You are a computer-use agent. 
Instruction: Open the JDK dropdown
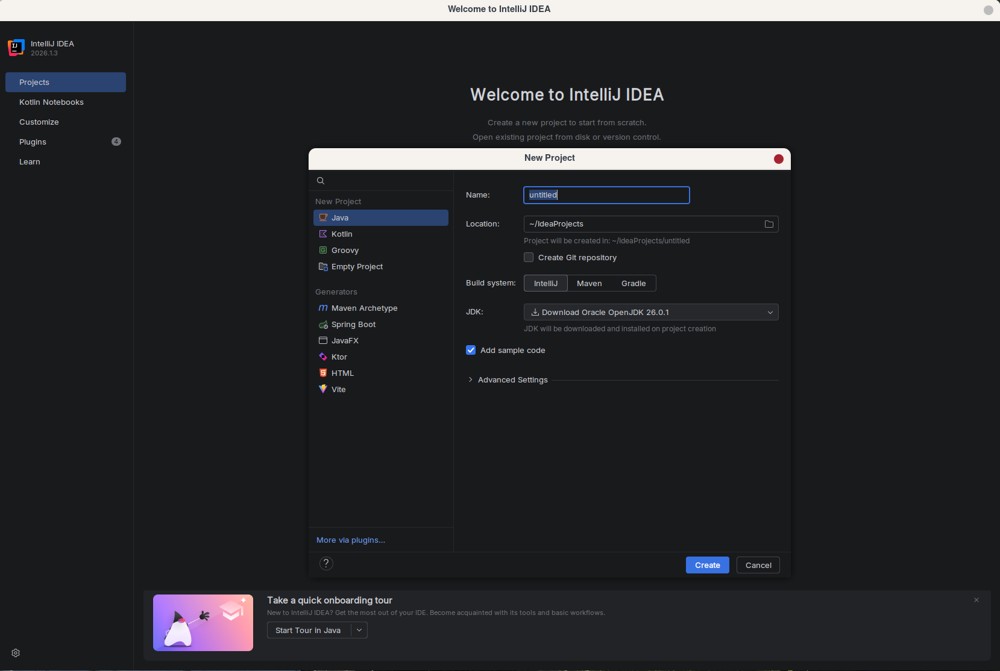click(651, 312)
